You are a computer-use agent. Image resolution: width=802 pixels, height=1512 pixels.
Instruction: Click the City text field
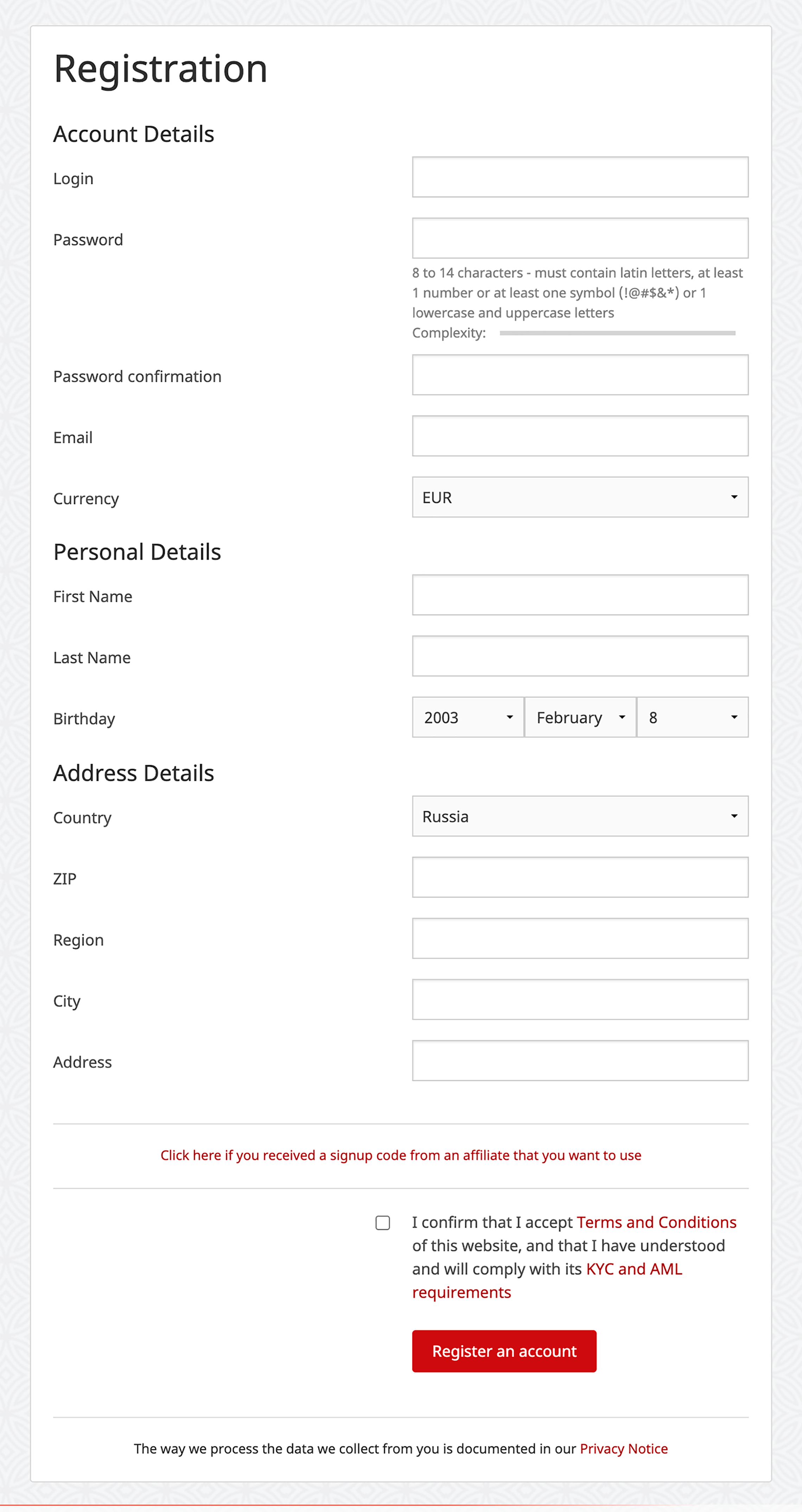point(580,999)
